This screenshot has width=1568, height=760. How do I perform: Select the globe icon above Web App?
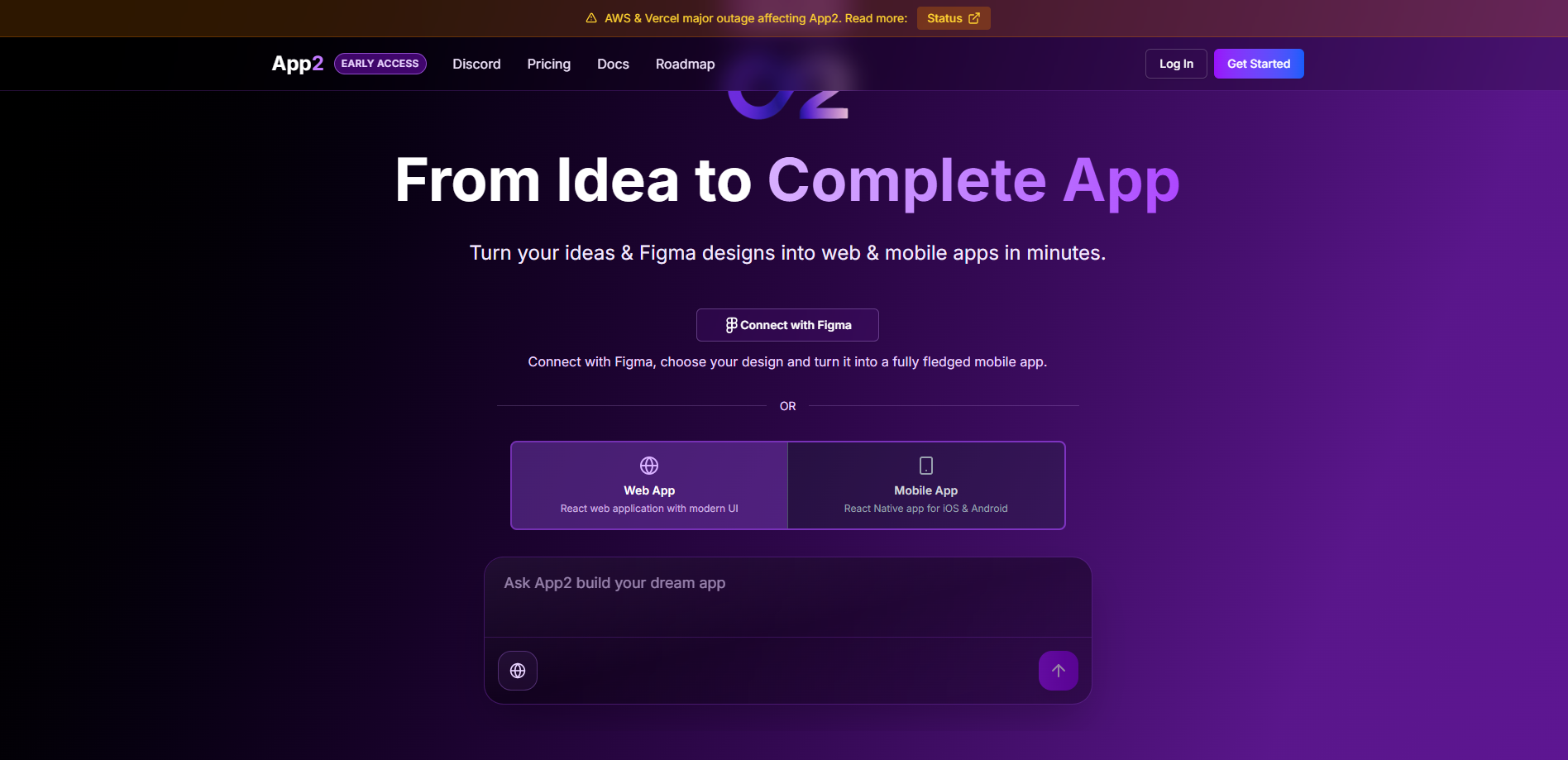click(x=648, y=466)
